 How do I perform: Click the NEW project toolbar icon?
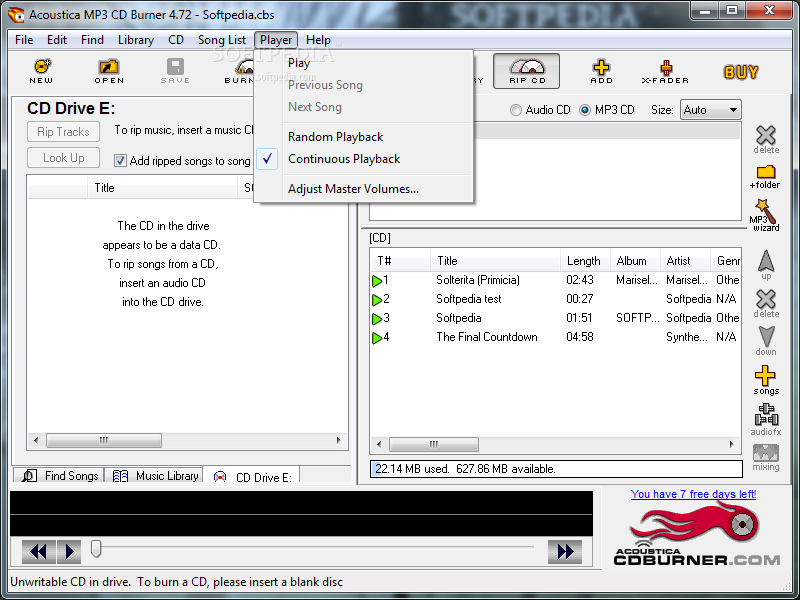41,71
